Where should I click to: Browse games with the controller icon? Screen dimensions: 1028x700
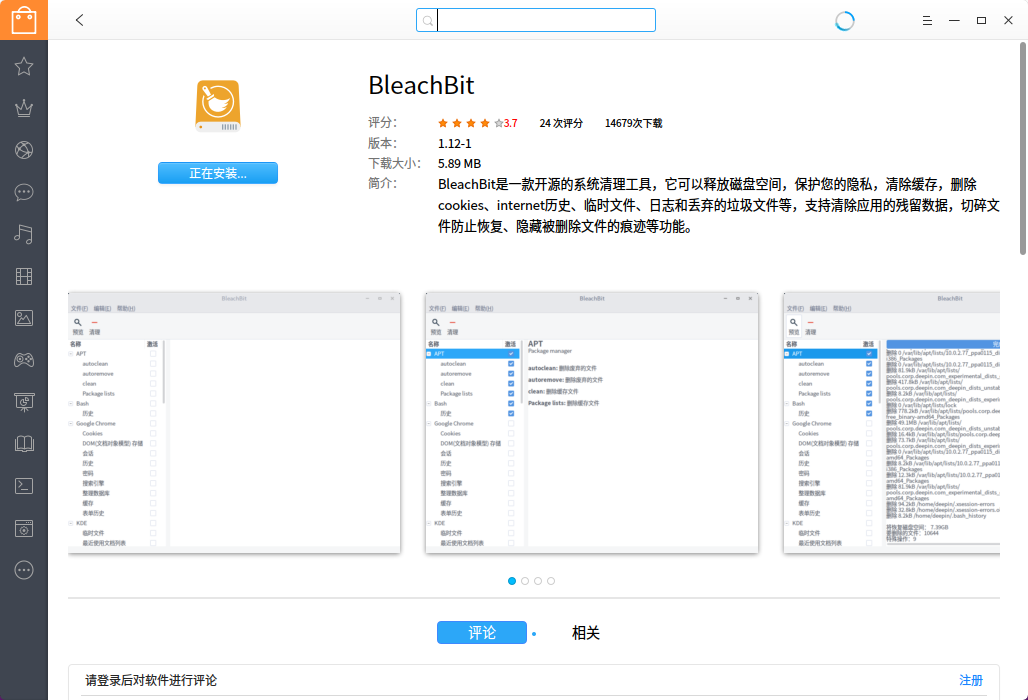(x=24, y=360)
